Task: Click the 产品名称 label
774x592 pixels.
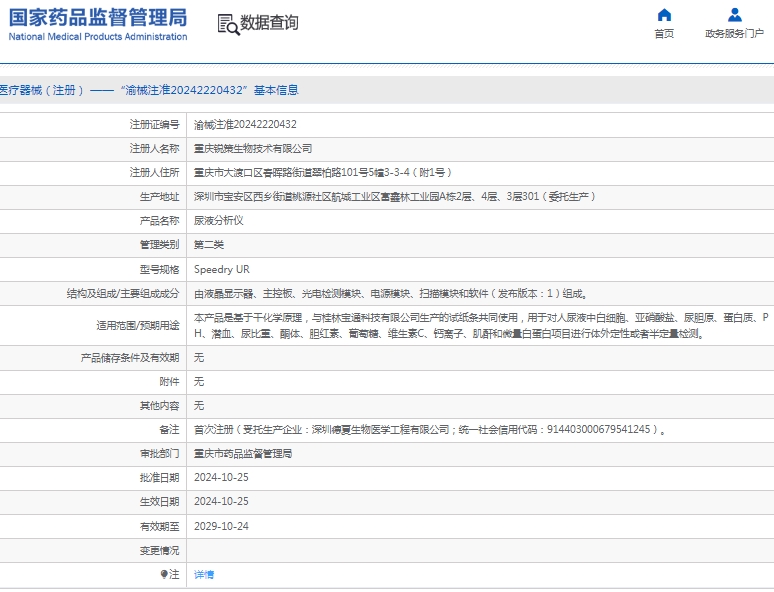Action: tap(159, 221)
